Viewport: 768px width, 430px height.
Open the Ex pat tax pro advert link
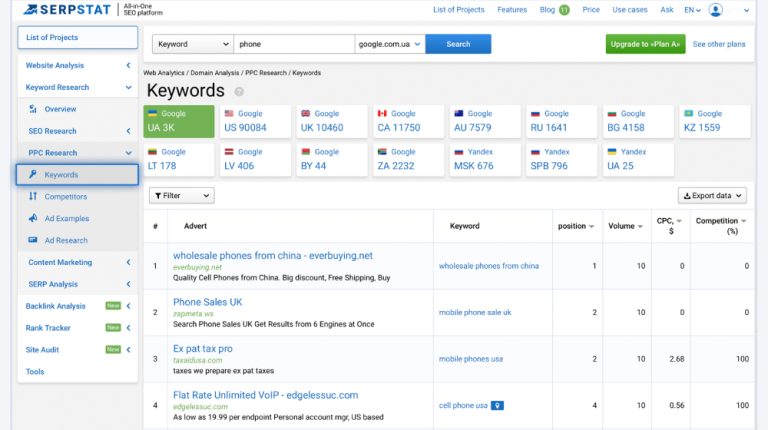(x=203, y=349)
